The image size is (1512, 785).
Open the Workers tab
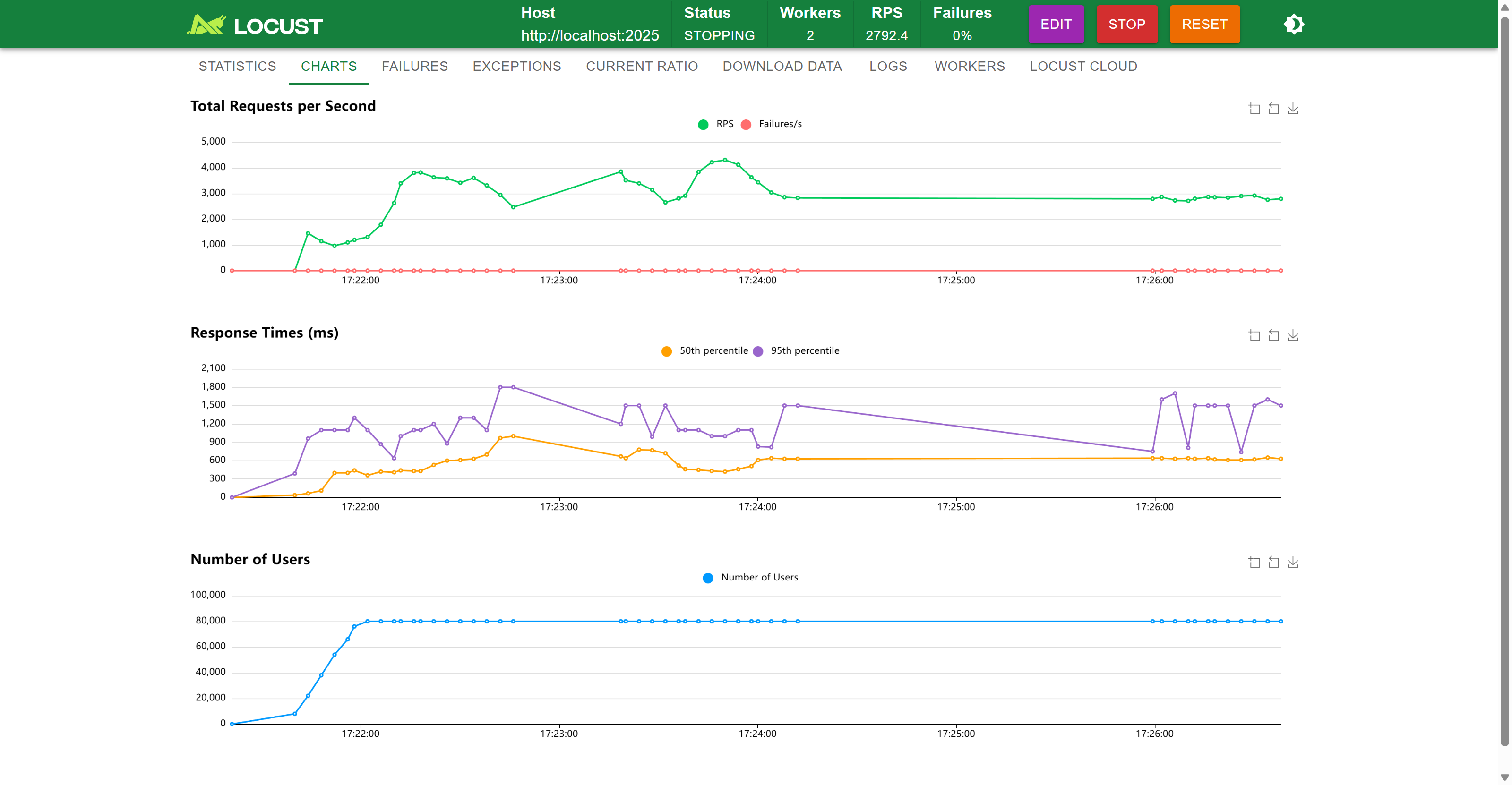[x=969, y=66]
